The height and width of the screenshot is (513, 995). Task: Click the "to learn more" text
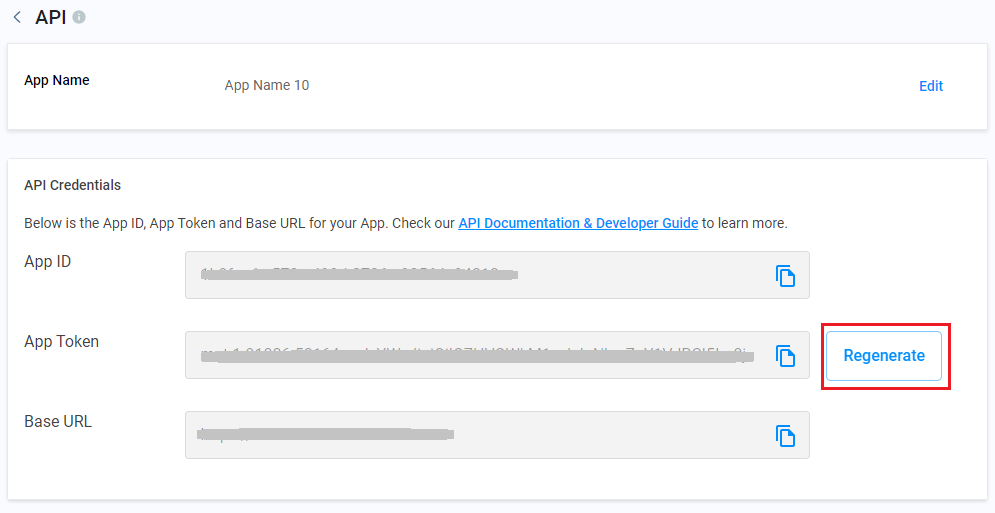pyautogui.click(x=745, y=223)
